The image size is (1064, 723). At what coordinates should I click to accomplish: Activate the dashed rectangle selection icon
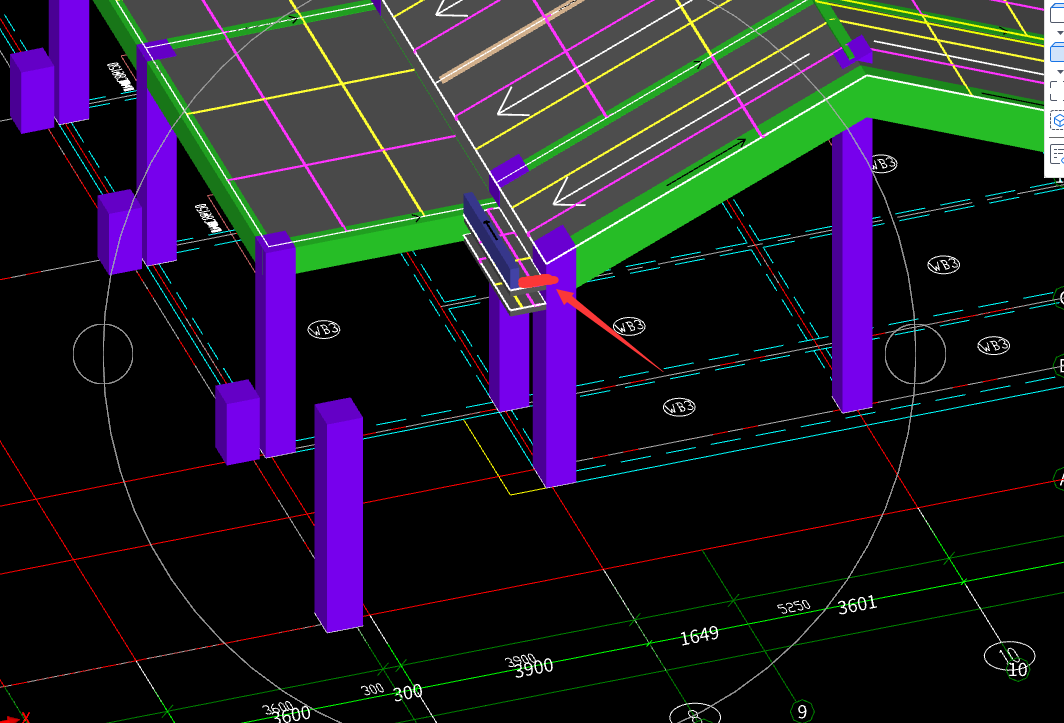(1057, 91)
